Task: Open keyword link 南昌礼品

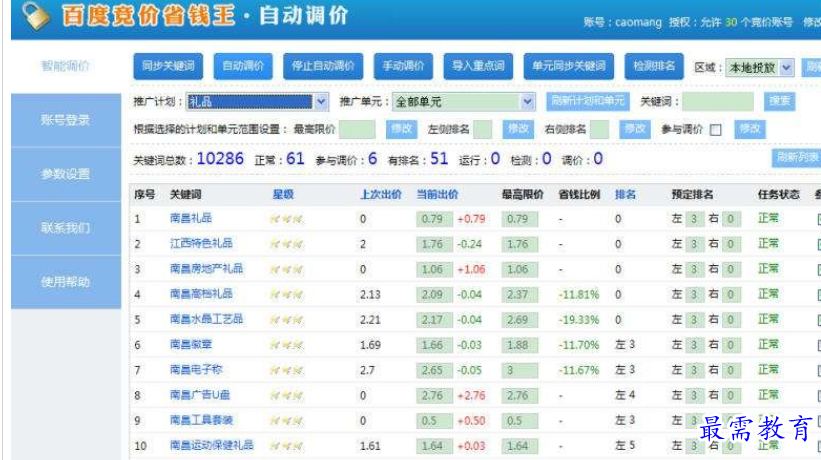Action: point(191,218)
